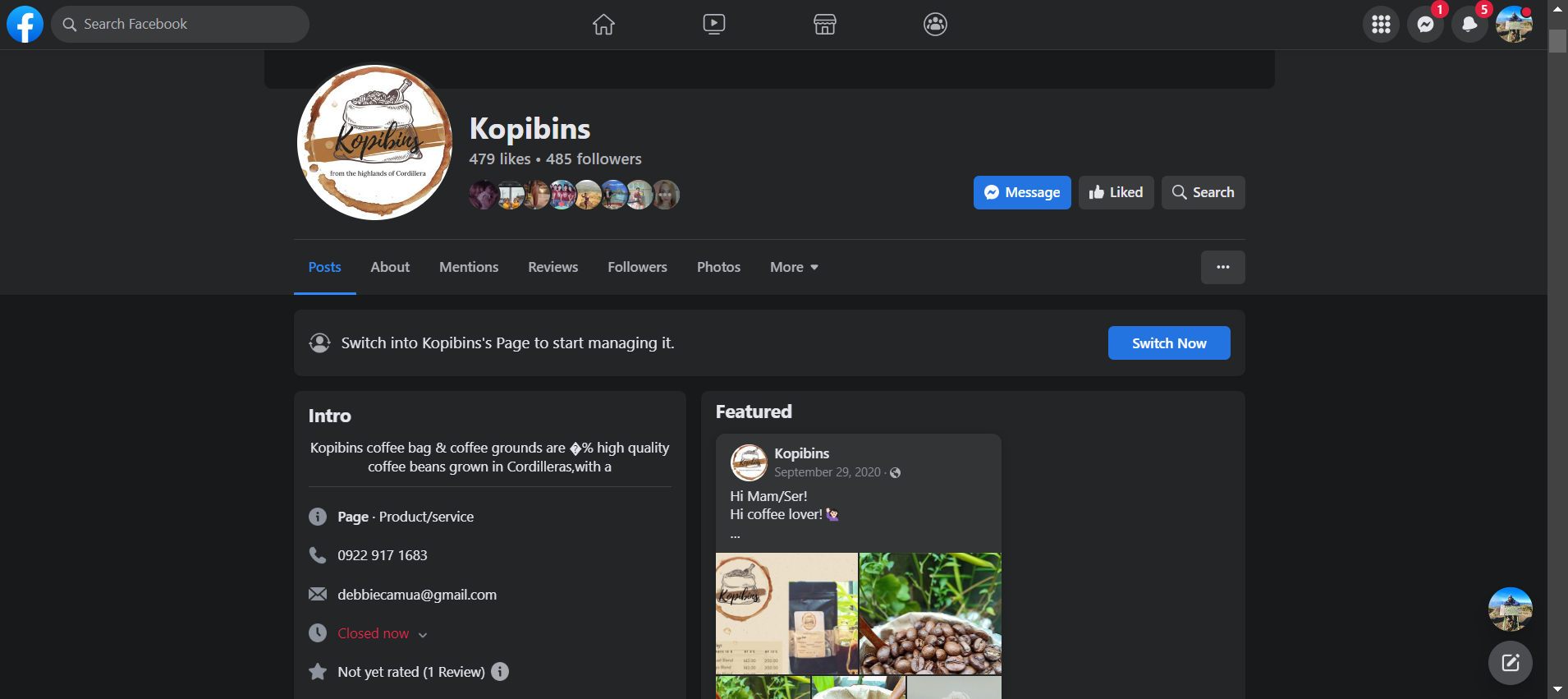Open the nine-dot menu grid icon

(x=1382, y=25)
